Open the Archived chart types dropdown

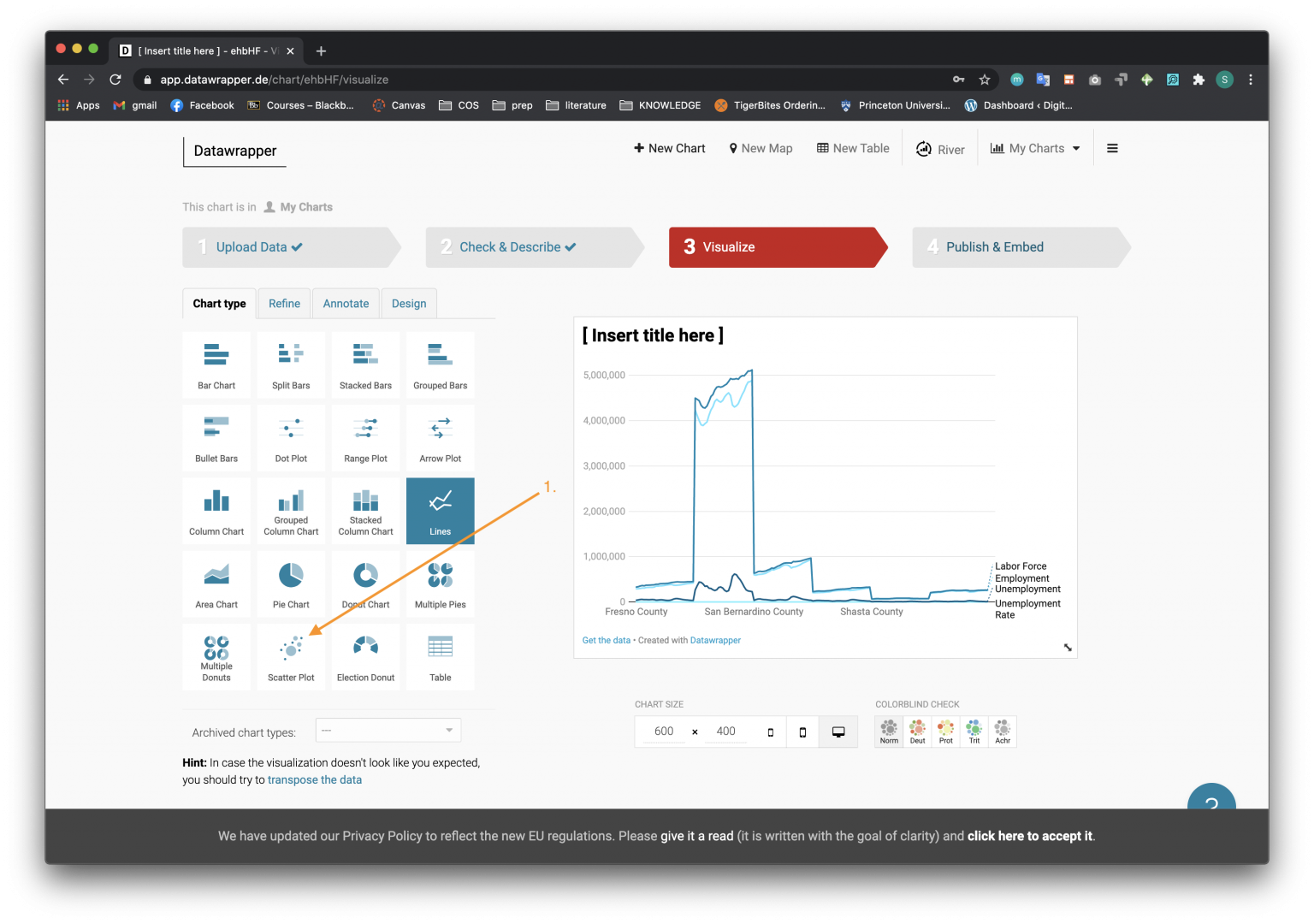[x=388, y=730]
